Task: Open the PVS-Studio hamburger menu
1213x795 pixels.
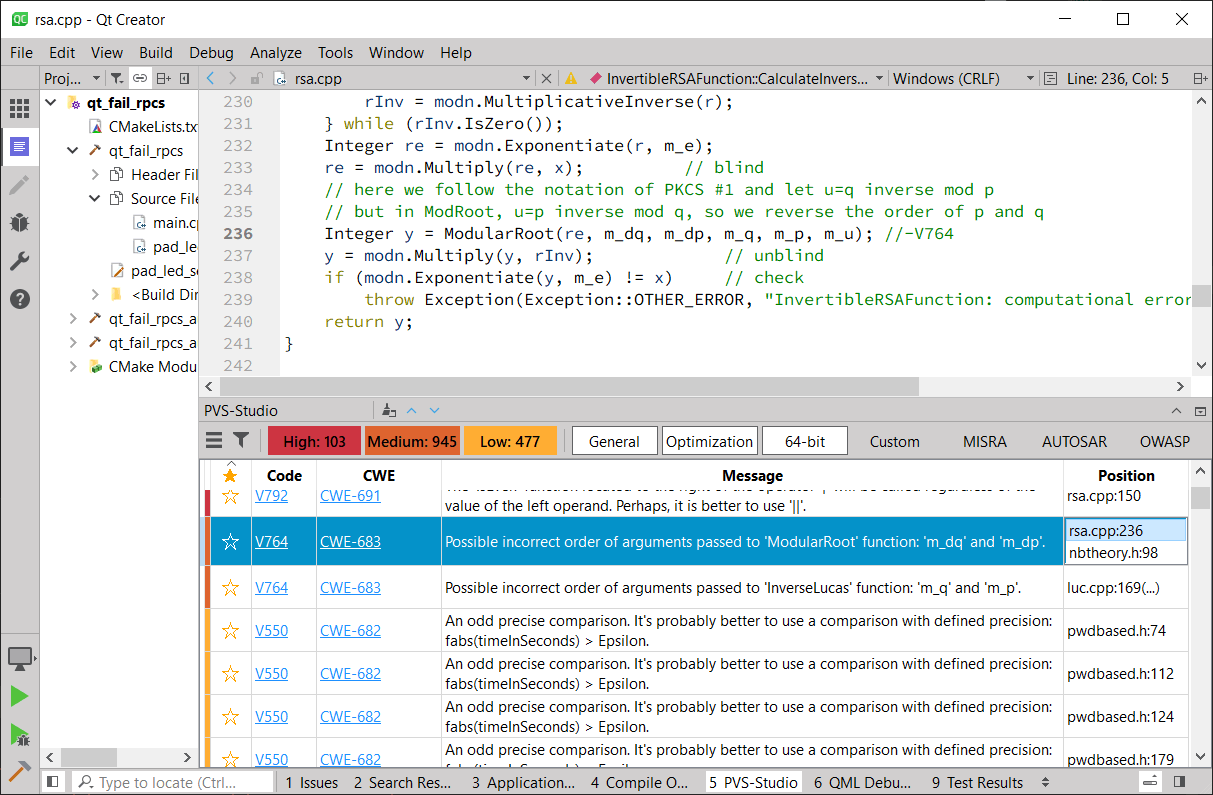Action: pos(214,441)
